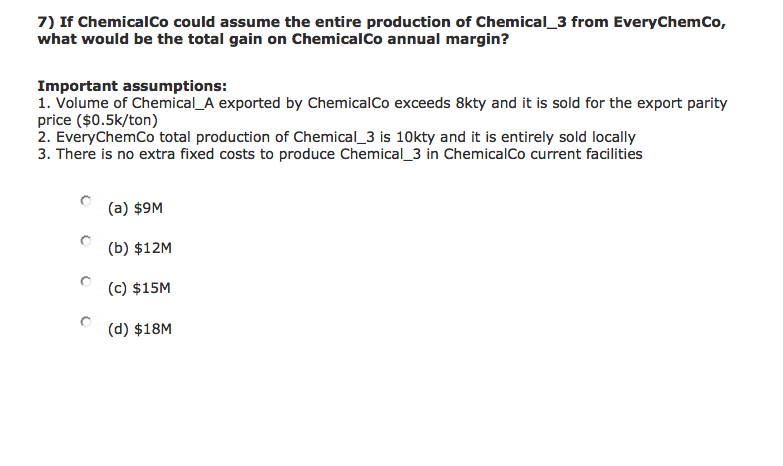Click the "(b) $12M" answer label
Viewport: 783px width, 466px height.
click(x=139, y=248)
